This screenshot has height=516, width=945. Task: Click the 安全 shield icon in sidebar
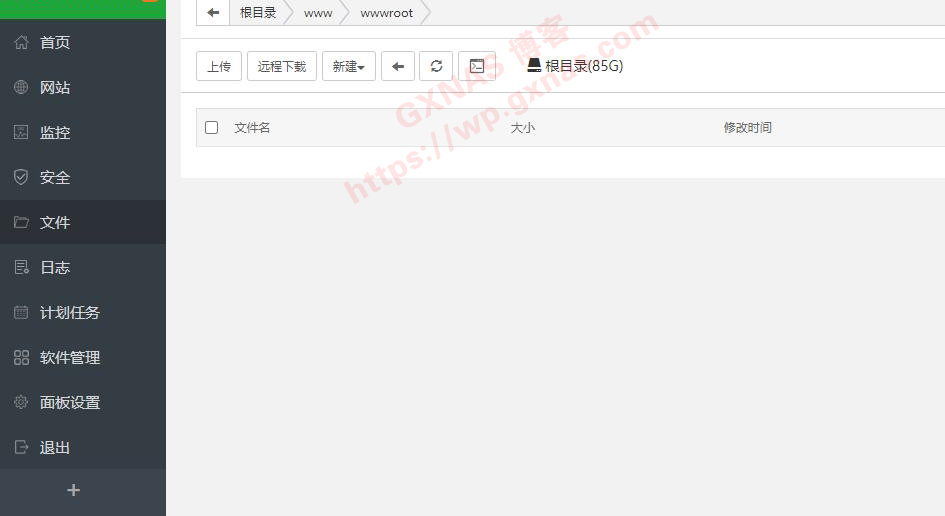(x=21, y=177)
